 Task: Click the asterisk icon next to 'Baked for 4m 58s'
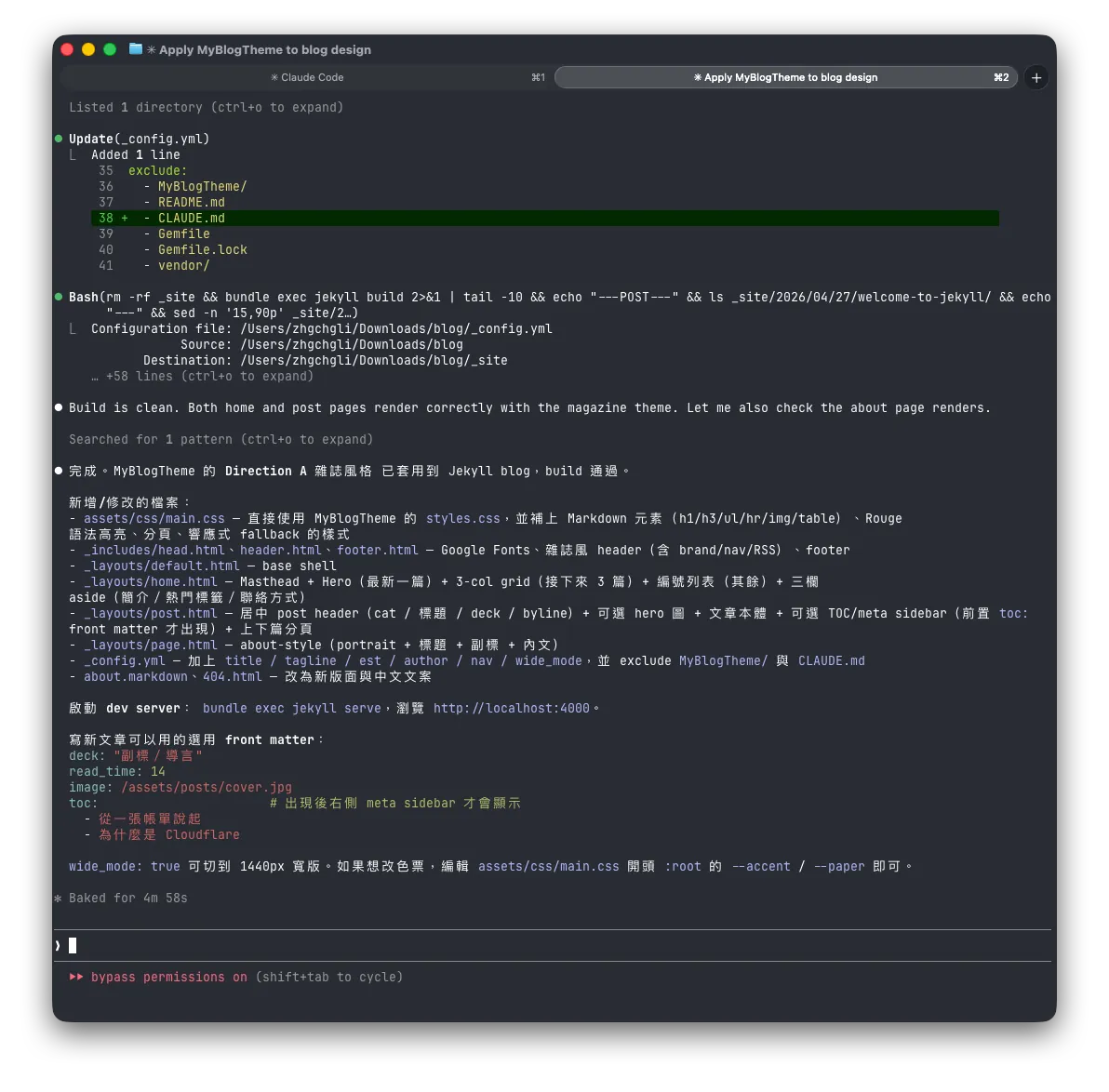click(x=59, y=899)
